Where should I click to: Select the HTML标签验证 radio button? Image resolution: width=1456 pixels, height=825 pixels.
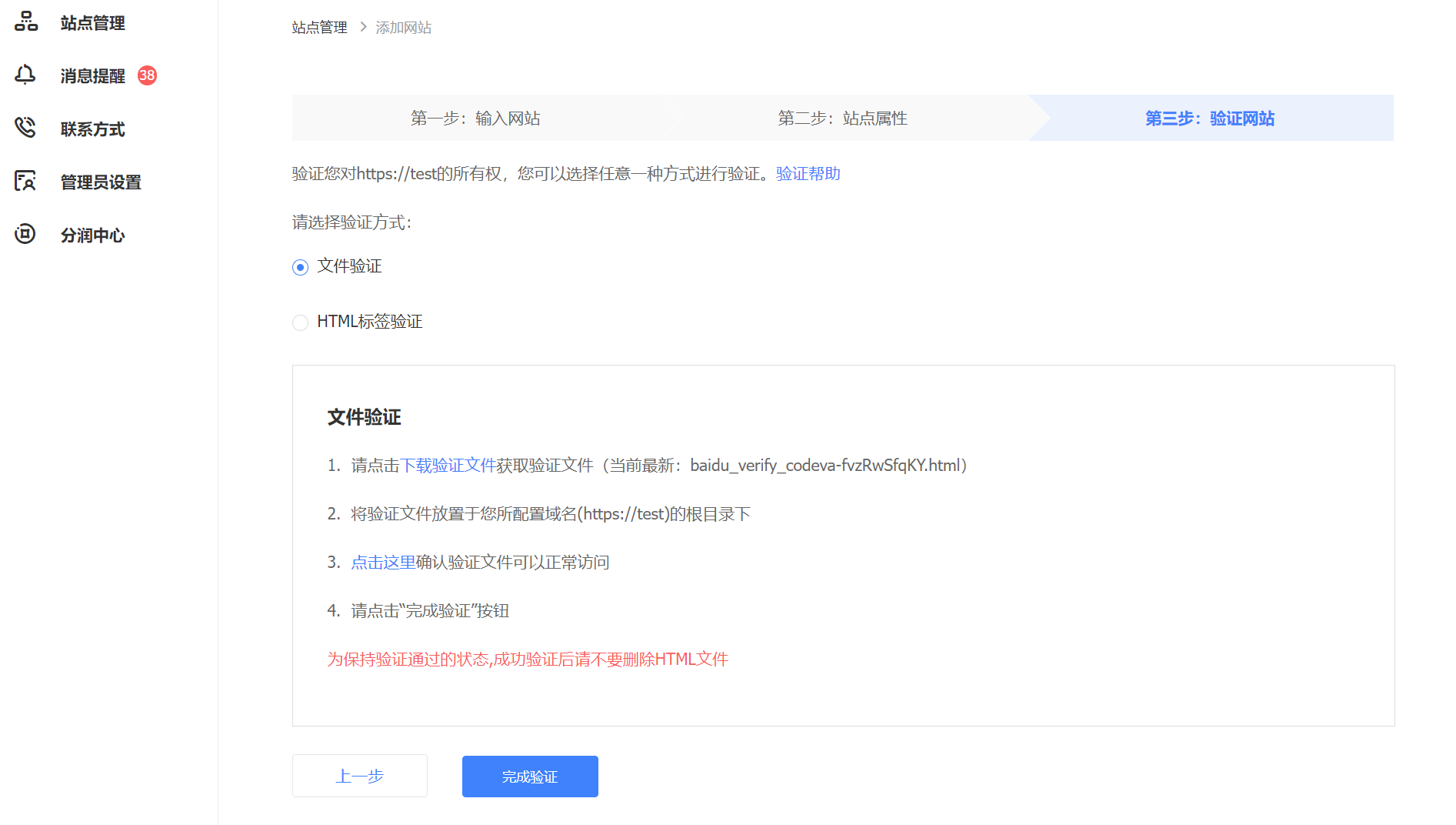pos(300,322)
